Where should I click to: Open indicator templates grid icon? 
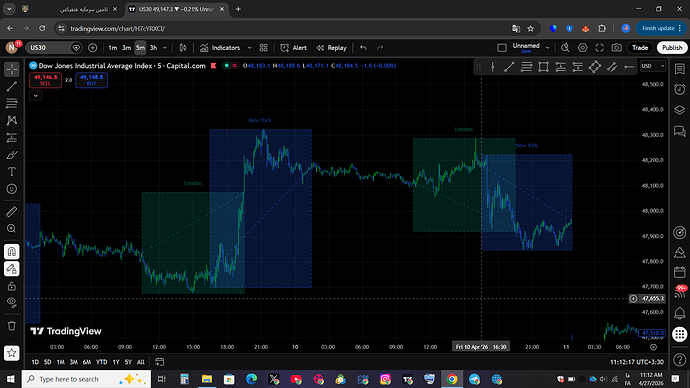[264, 48]
